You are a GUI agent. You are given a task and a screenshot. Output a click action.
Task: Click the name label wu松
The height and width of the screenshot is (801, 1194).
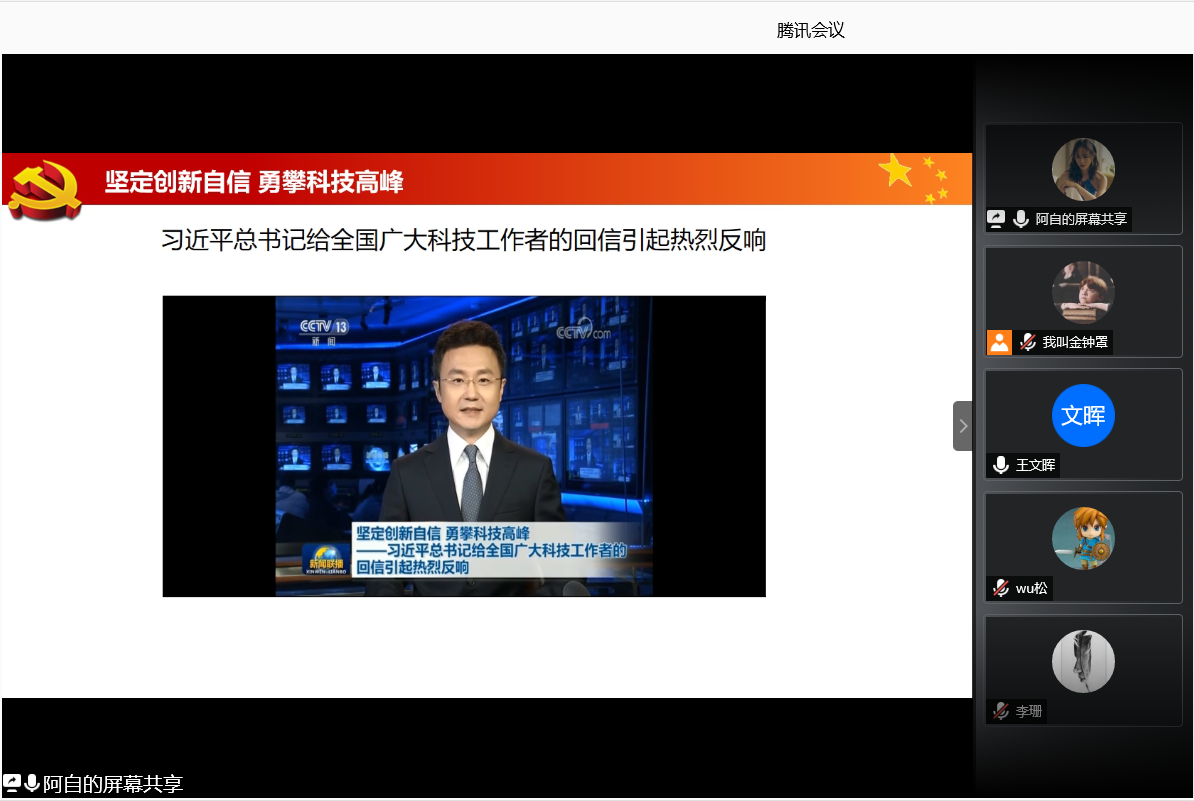coord(1031,588)
